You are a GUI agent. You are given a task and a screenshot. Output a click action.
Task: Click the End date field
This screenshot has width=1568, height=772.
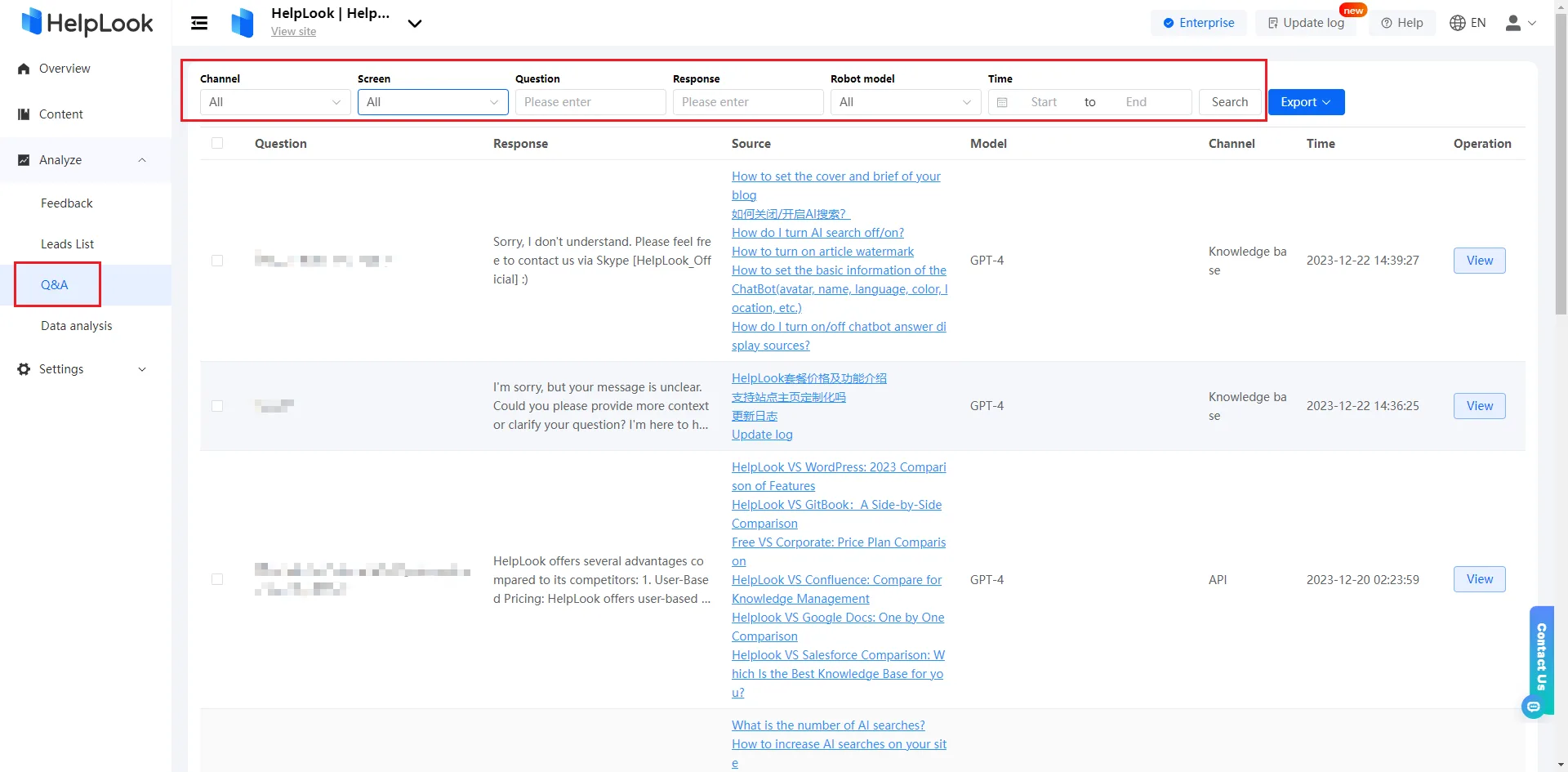1136,102
